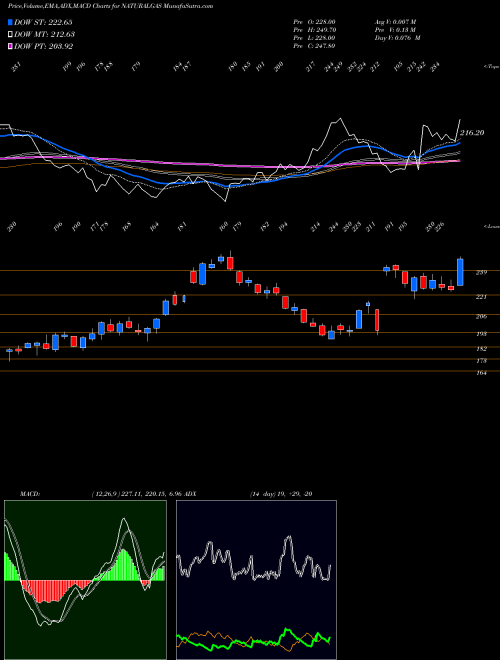Click the 160 low value label
The image size is (500, 660).
pyautogui.click(x=224, y=227)
